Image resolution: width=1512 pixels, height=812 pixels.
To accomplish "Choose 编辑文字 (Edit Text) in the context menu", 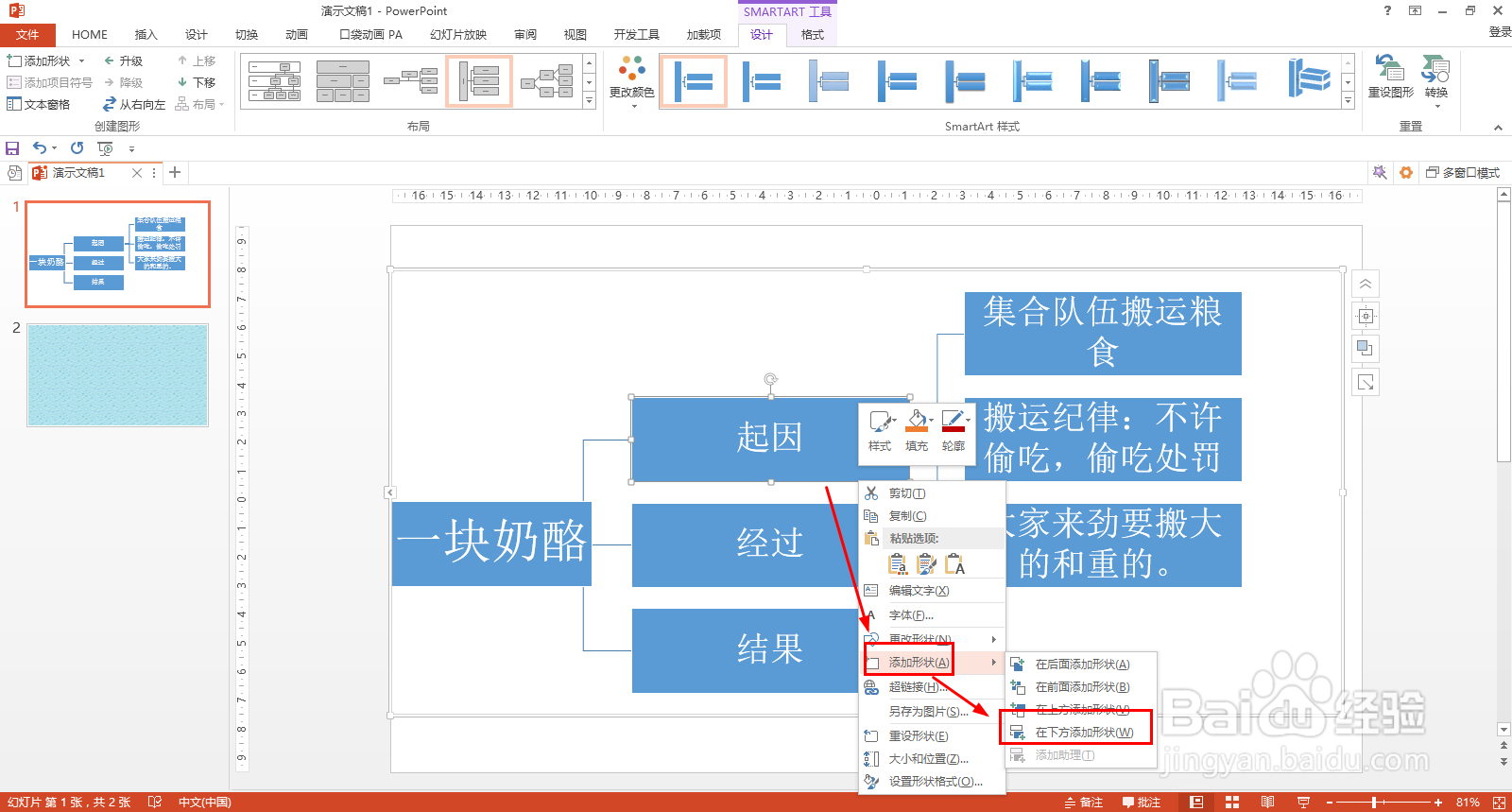I will [x=932, y=591].
